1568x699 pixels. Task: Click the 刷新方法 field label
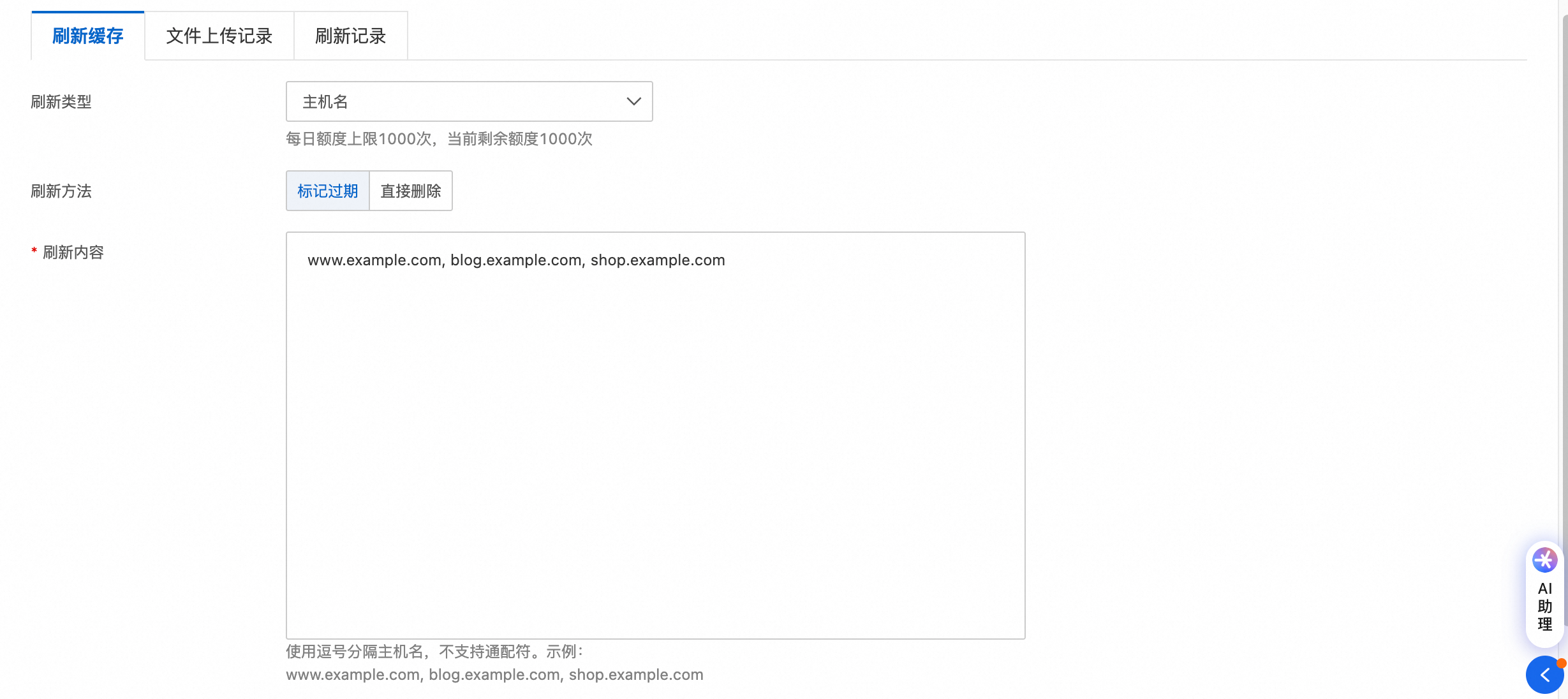61,191
